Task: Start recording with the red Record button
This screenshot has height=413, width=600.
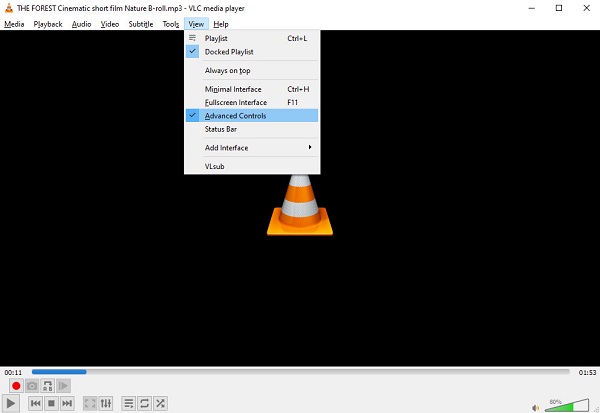Action: coord(16,386)
